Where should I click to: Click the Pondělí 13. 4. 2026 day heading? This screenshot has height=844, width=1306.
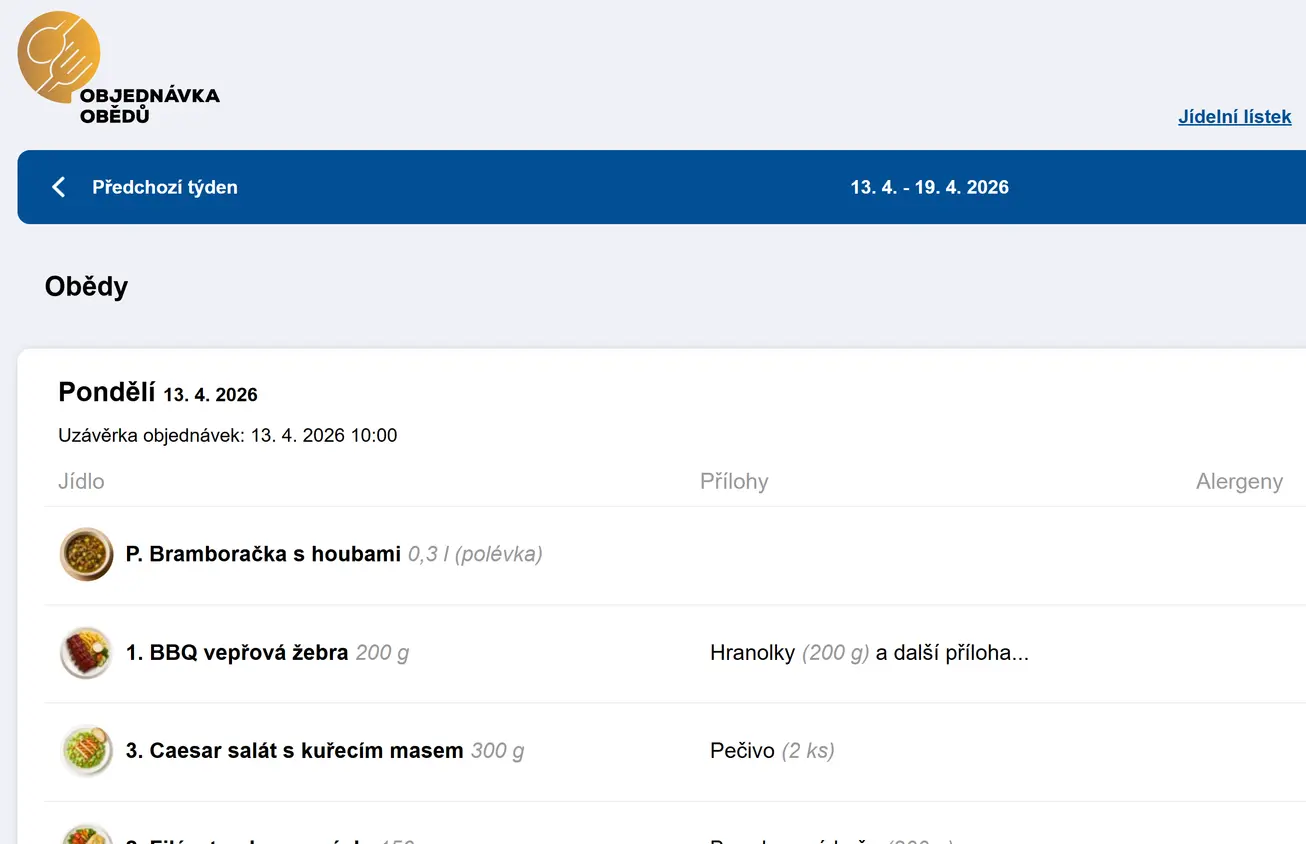[x=158, y=392]
